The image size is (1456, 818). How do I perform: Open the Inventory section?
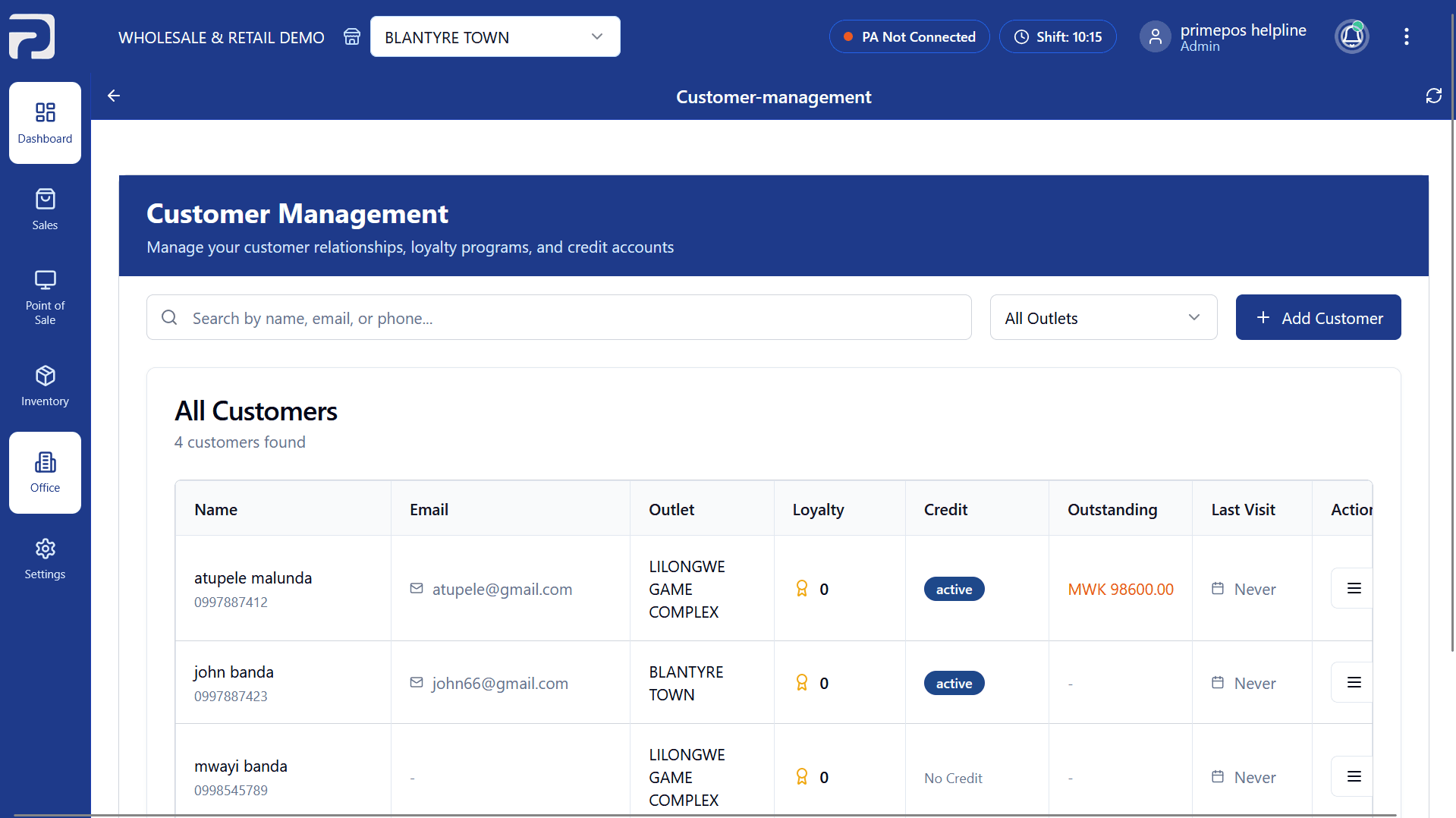pos(45,385)
